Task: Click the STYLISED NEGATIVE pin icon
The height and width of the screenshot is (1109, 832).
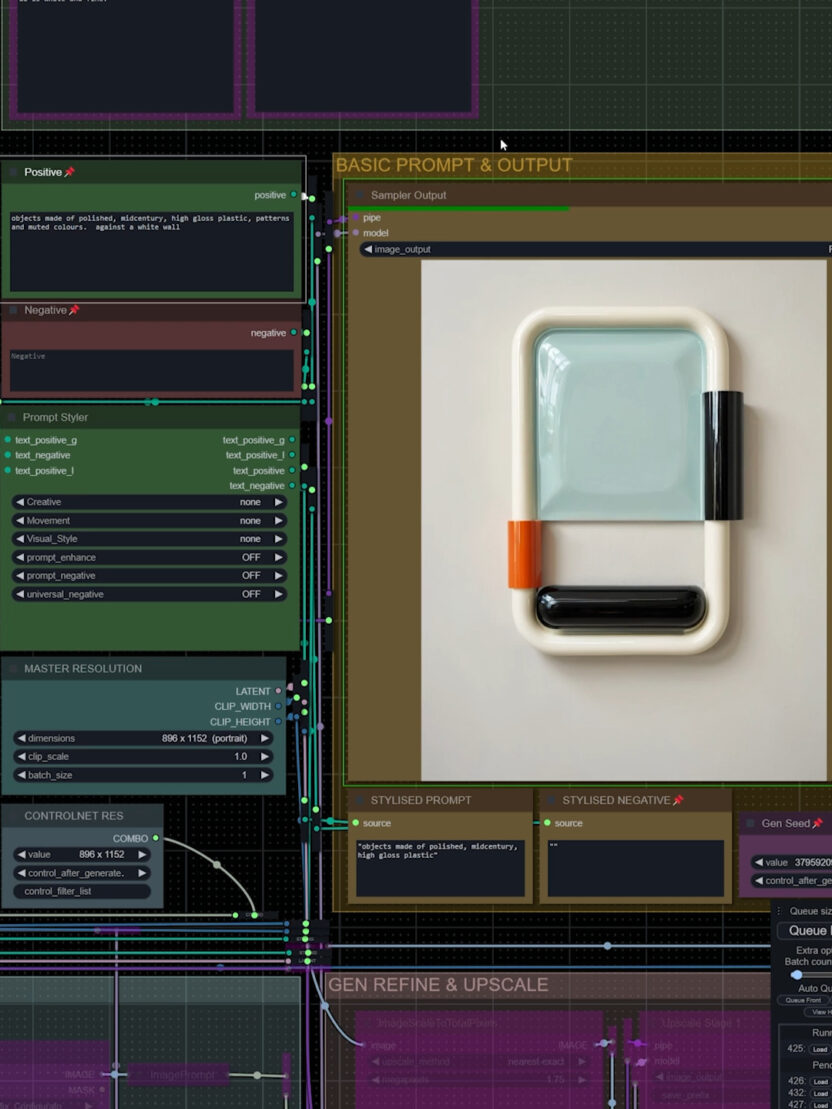Action: 678,800
